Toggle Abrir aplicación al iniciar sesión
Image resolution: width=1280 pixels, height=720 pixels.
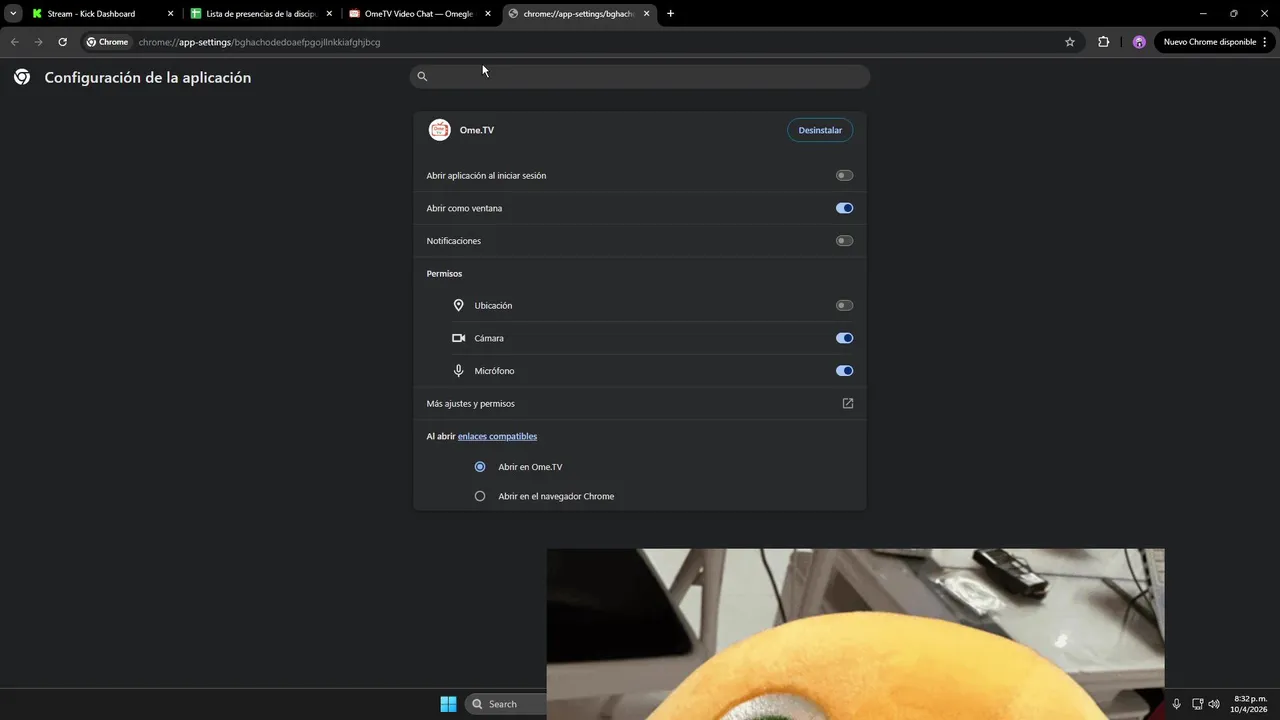point(845,175)
